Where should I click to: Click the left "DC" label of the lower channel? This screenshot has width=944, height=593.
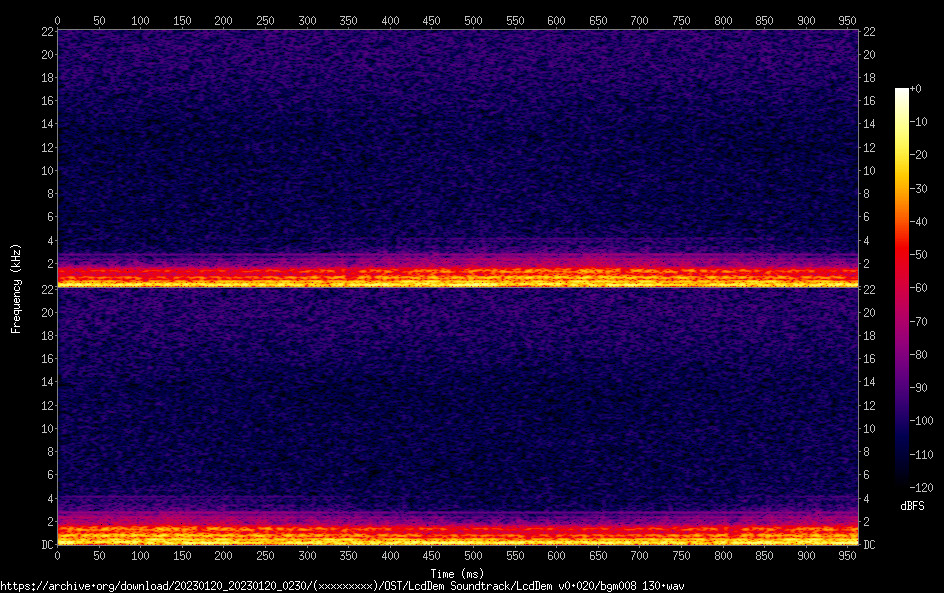(x=46, y=545)
